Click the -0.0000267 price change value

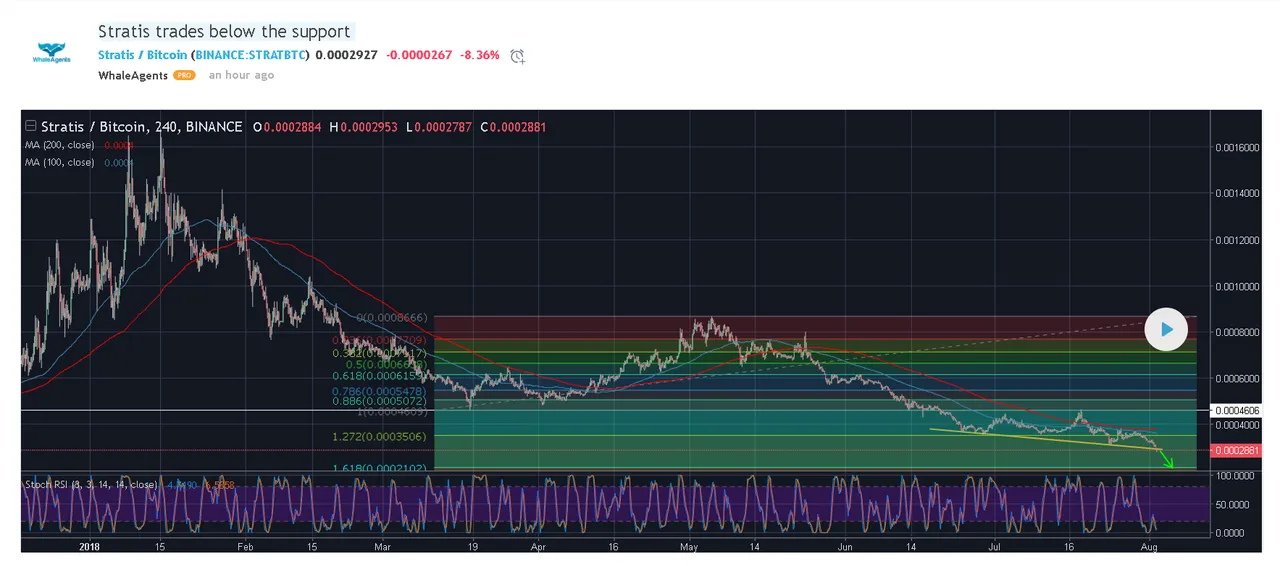[419, 55]
